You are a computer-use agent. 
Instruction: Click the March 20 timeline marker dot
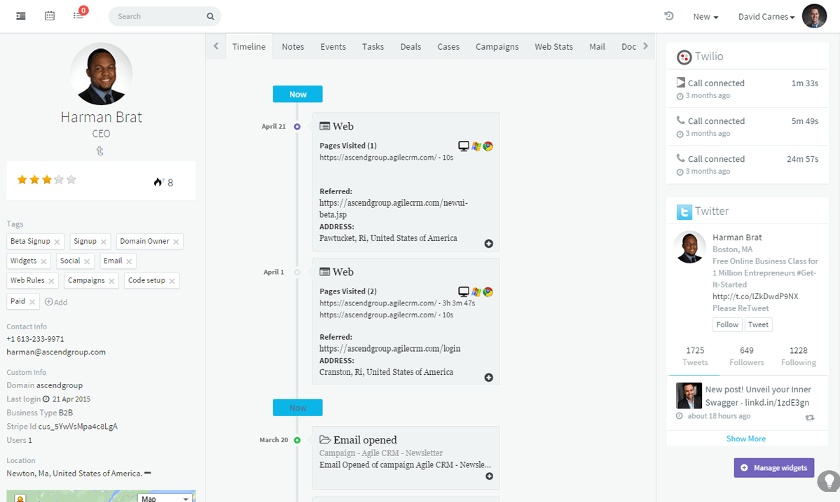tap(297, 440)
